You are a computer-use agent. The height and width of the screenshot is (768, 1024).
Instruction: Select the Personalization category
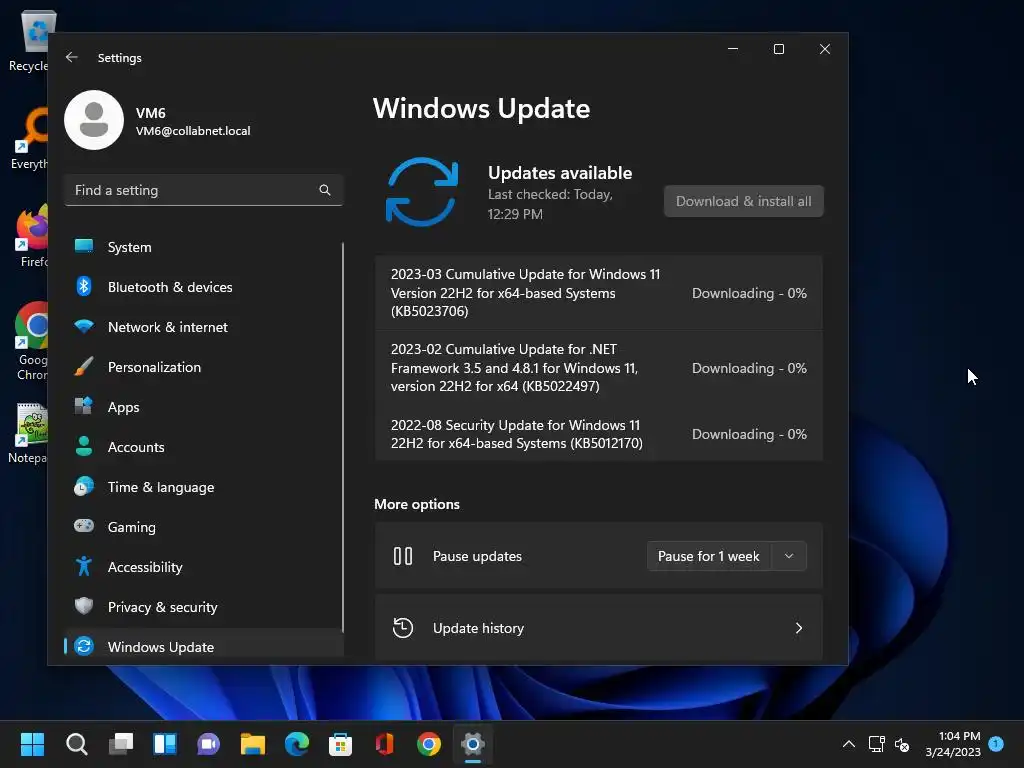point(203,367)
